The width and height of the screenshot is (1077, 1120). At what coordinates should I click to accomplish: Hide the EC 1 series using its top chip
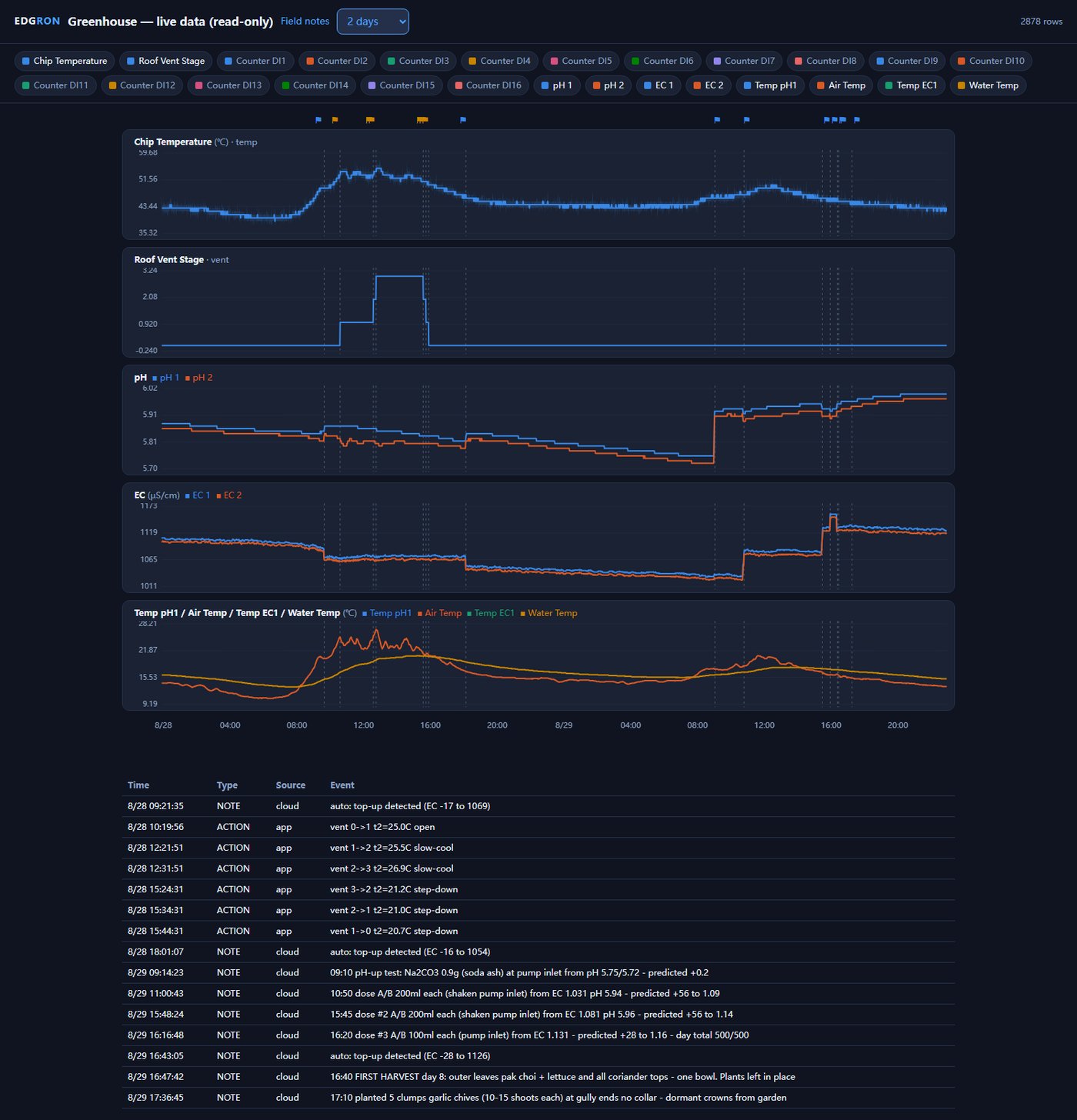pos(659,85)
